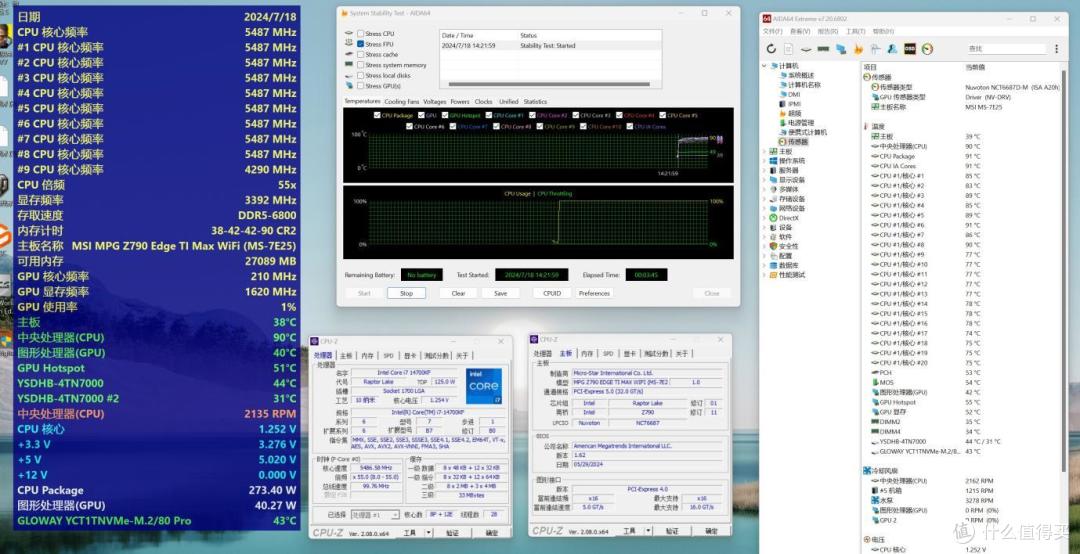
Task: Uncheck the Stress FPU checkbox
Action: [x=360, y=43]
